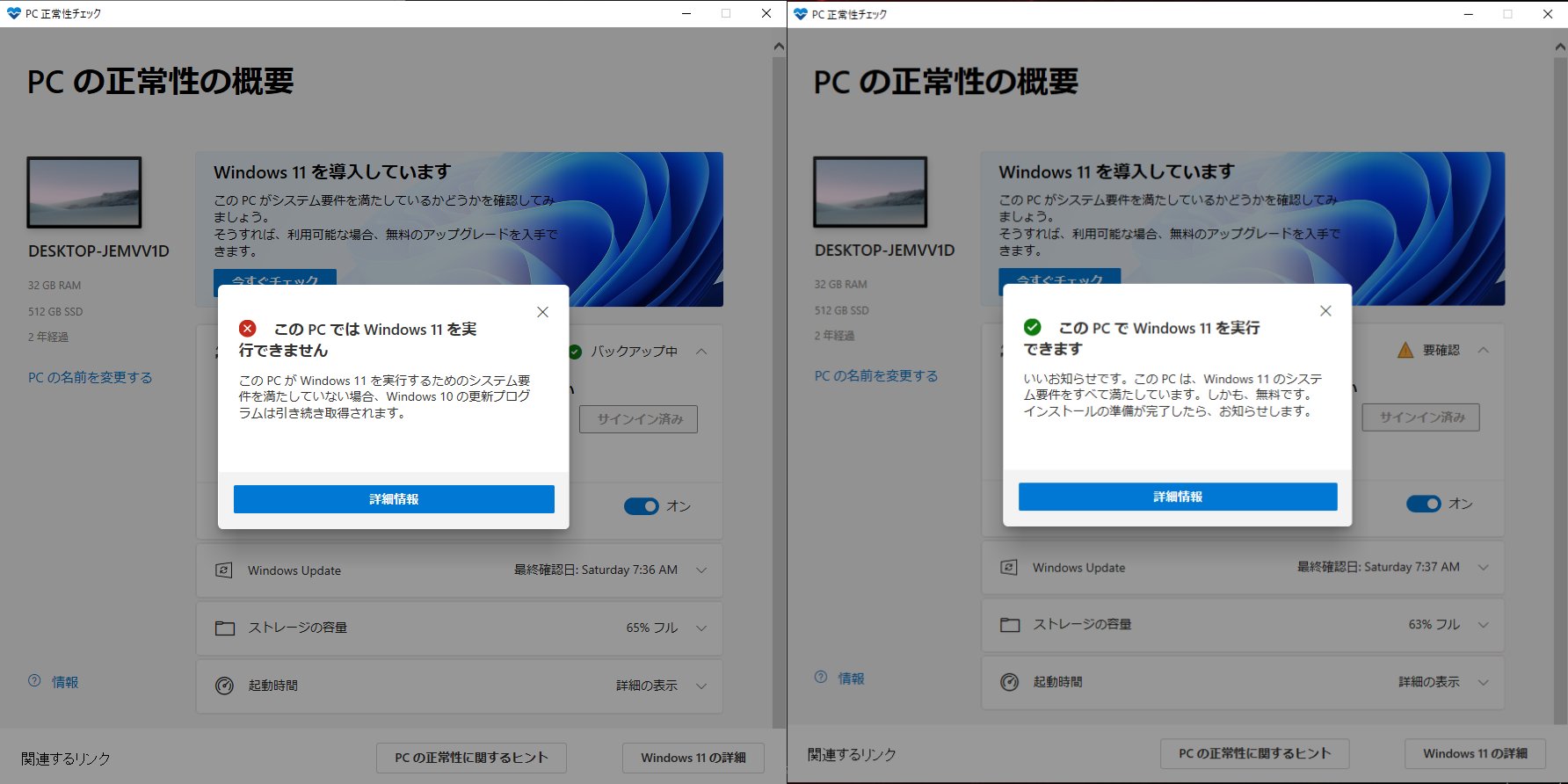Image resolution: width=1568 pixels, height=784 pixels.
Task: Click storage folder icon in right window
Action: tap(1010, 625)
